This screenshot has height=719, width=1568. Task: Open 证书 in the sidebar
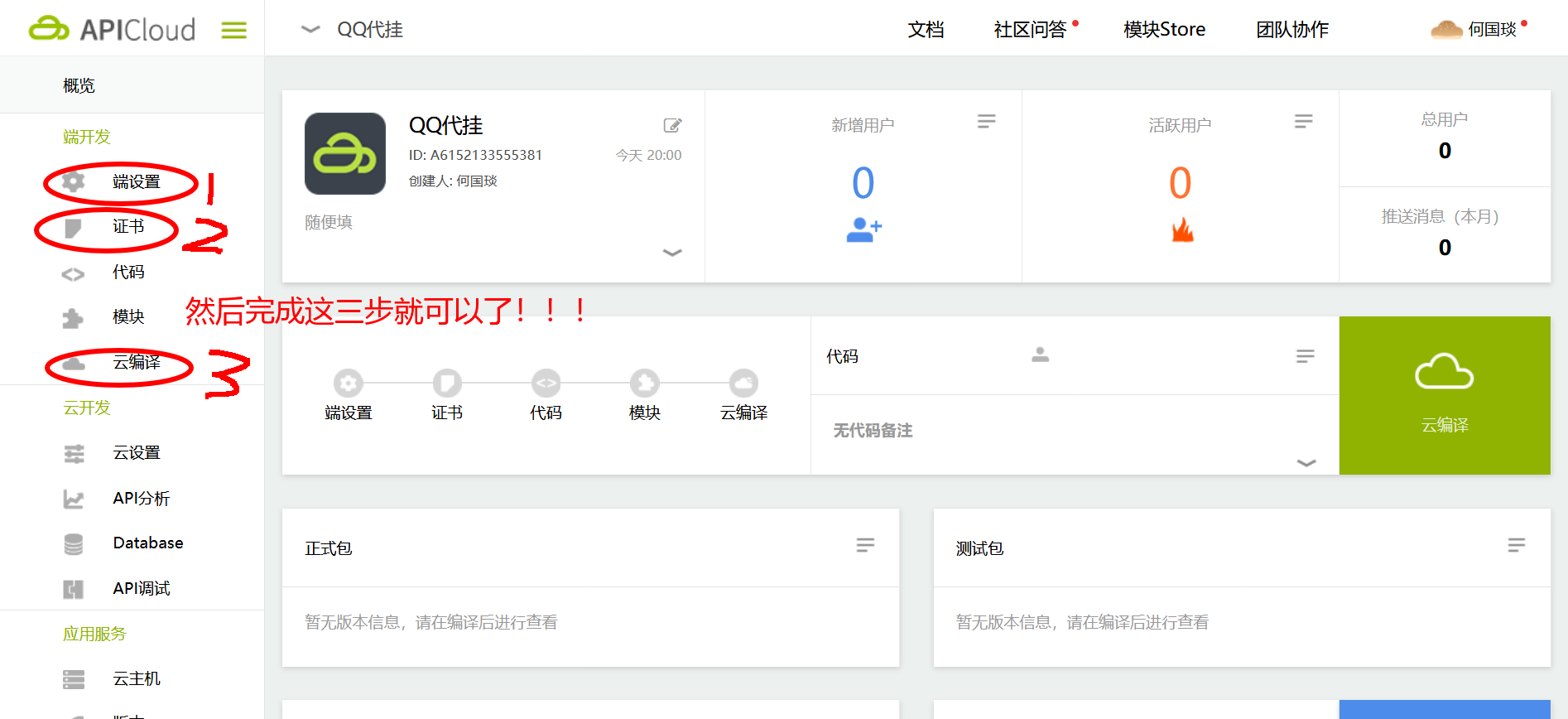point(128,226)
